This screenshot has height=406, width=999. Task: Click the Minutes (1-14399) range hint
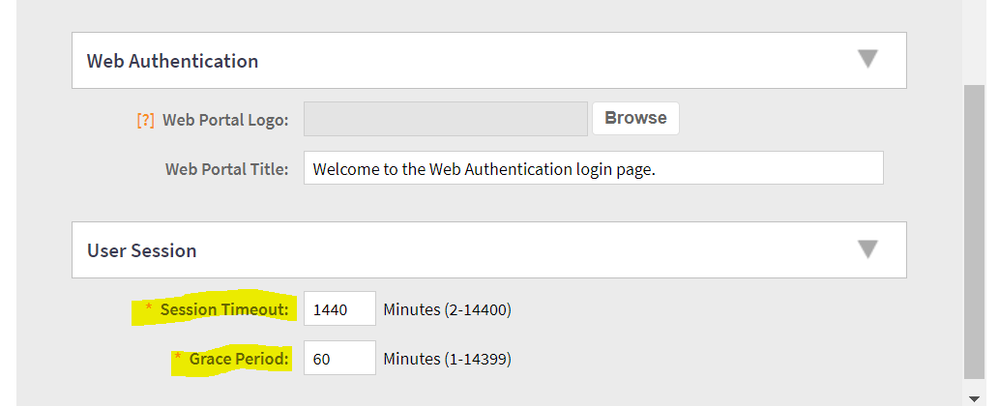pos(447,358)
